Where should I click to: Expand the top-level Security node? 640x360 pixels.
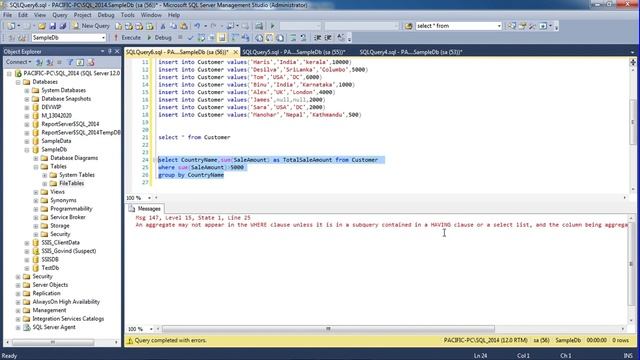click(18, 277)
